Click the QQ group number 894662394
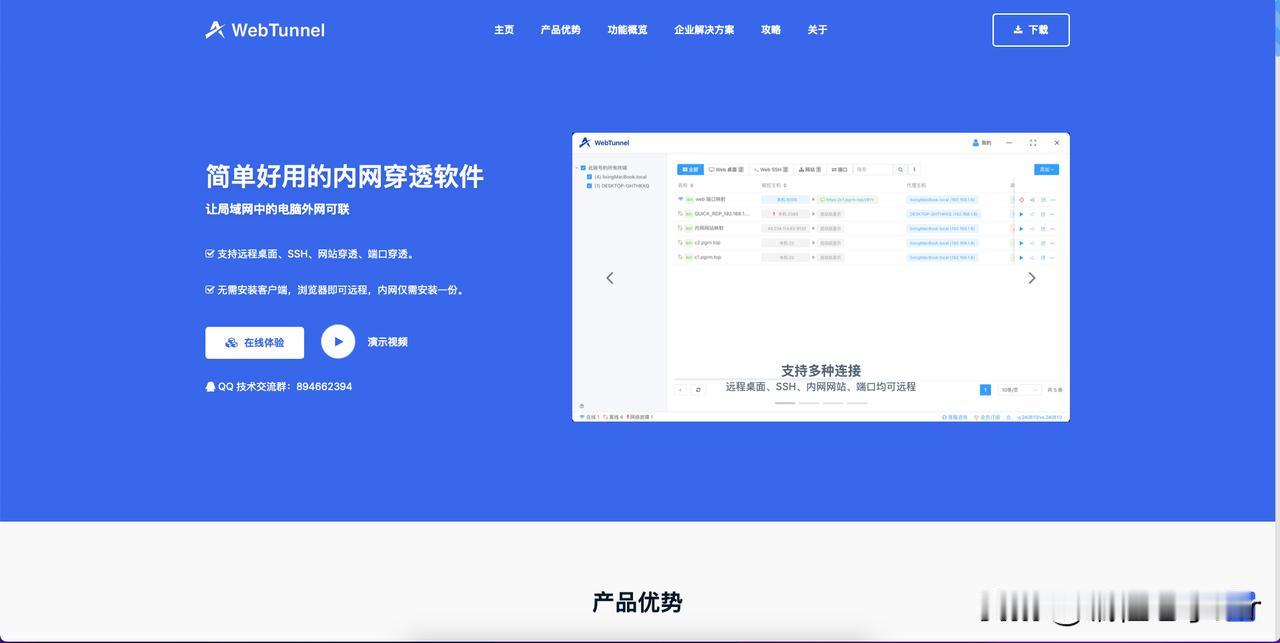1280x643 pixels. coord(324,386)
